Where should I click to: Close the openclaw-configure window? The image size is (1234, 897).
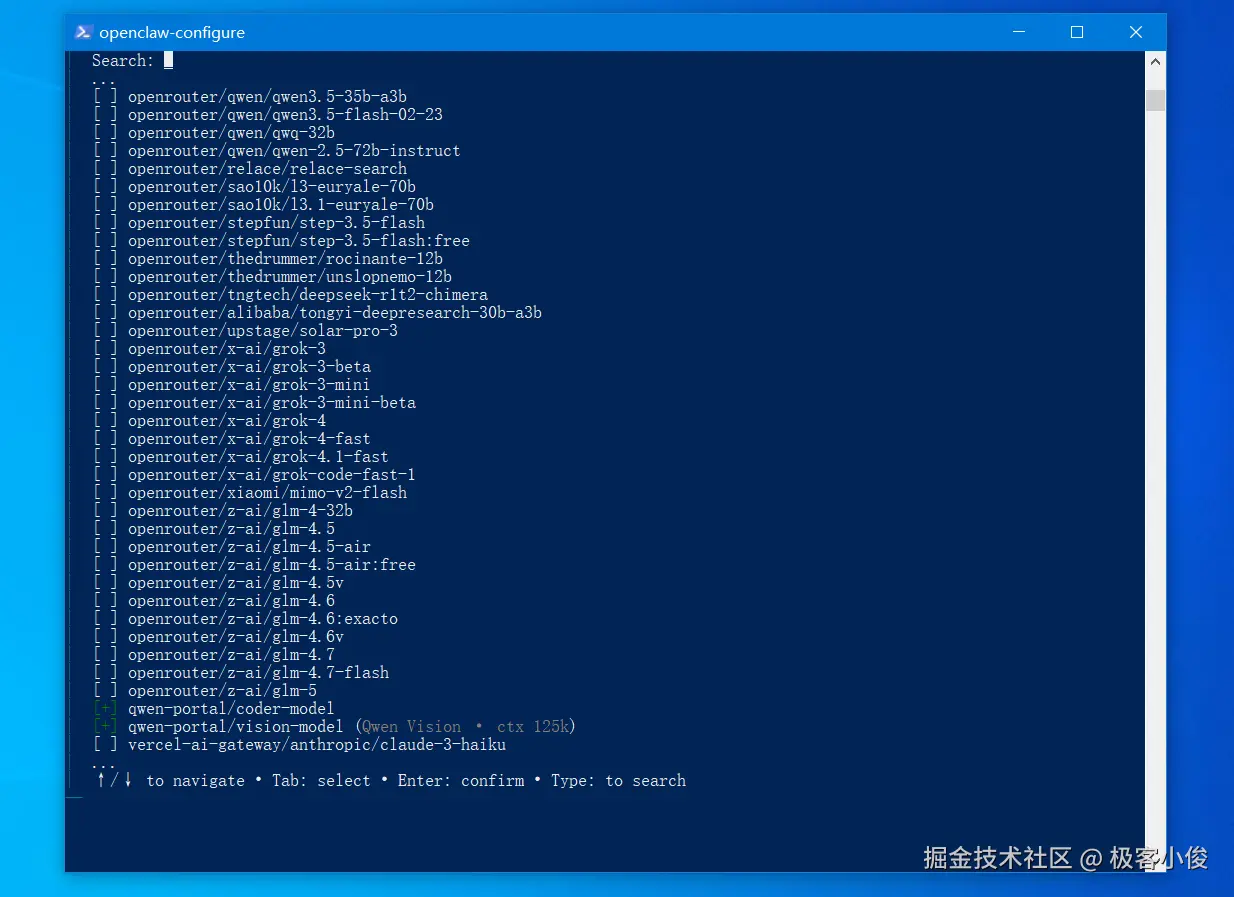[x=1136, y=32]
